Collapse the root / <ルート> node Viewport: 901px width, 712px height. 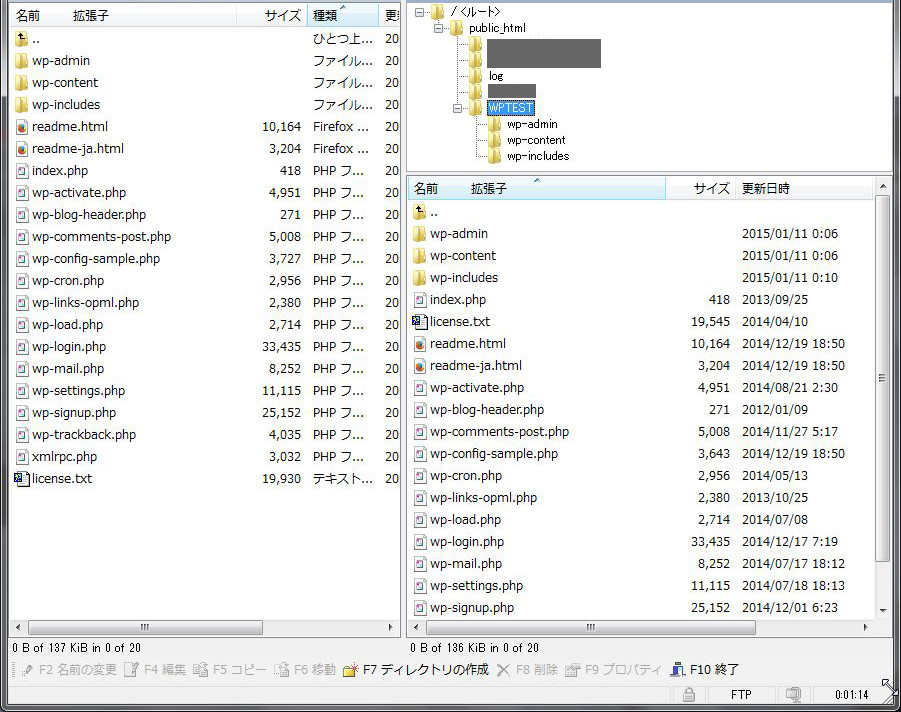tap(419, 12)
